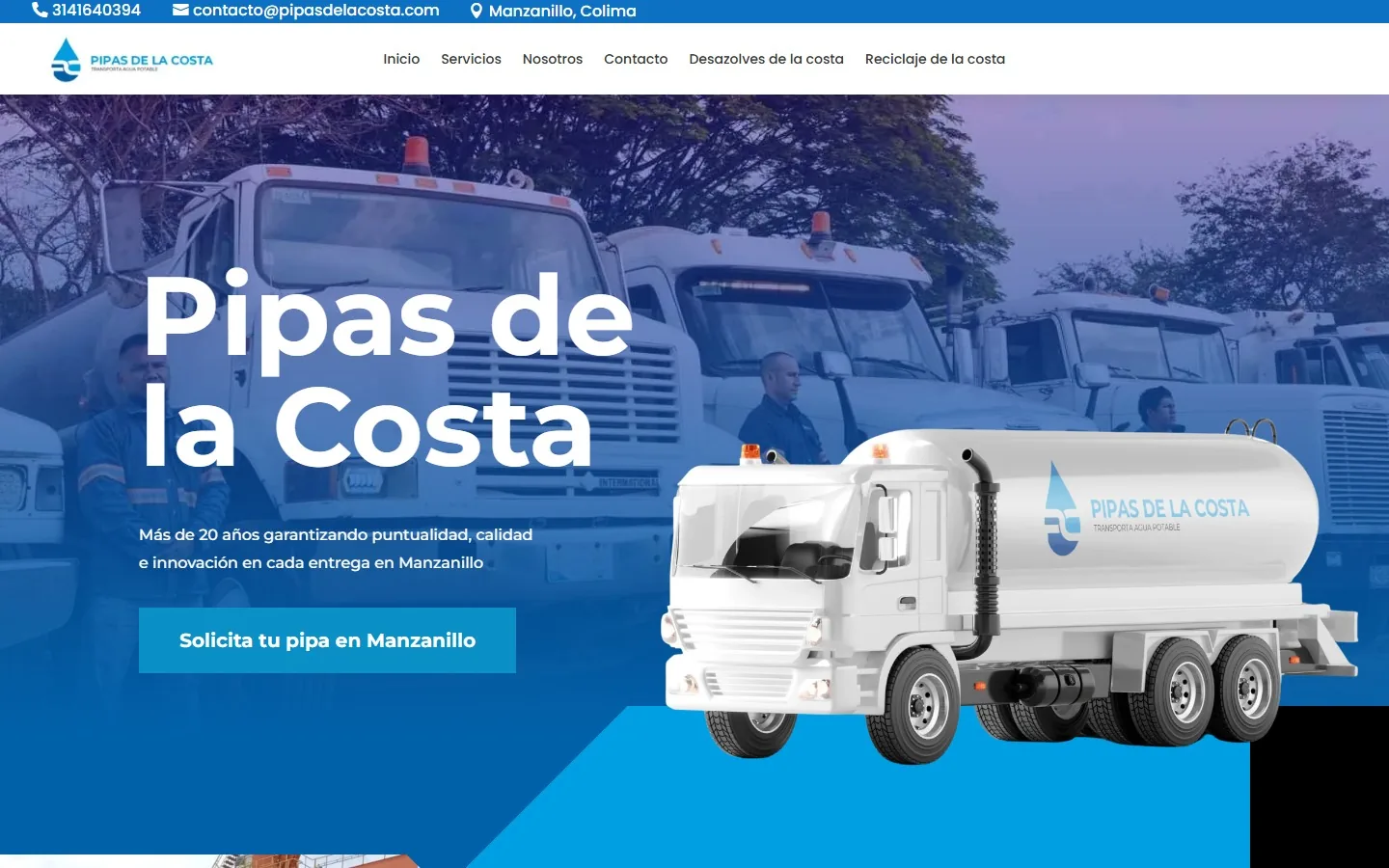Select the Pipas de la Costa headline
The image size is (1389, 868).
pyautogui.click(x=388, y=370)
